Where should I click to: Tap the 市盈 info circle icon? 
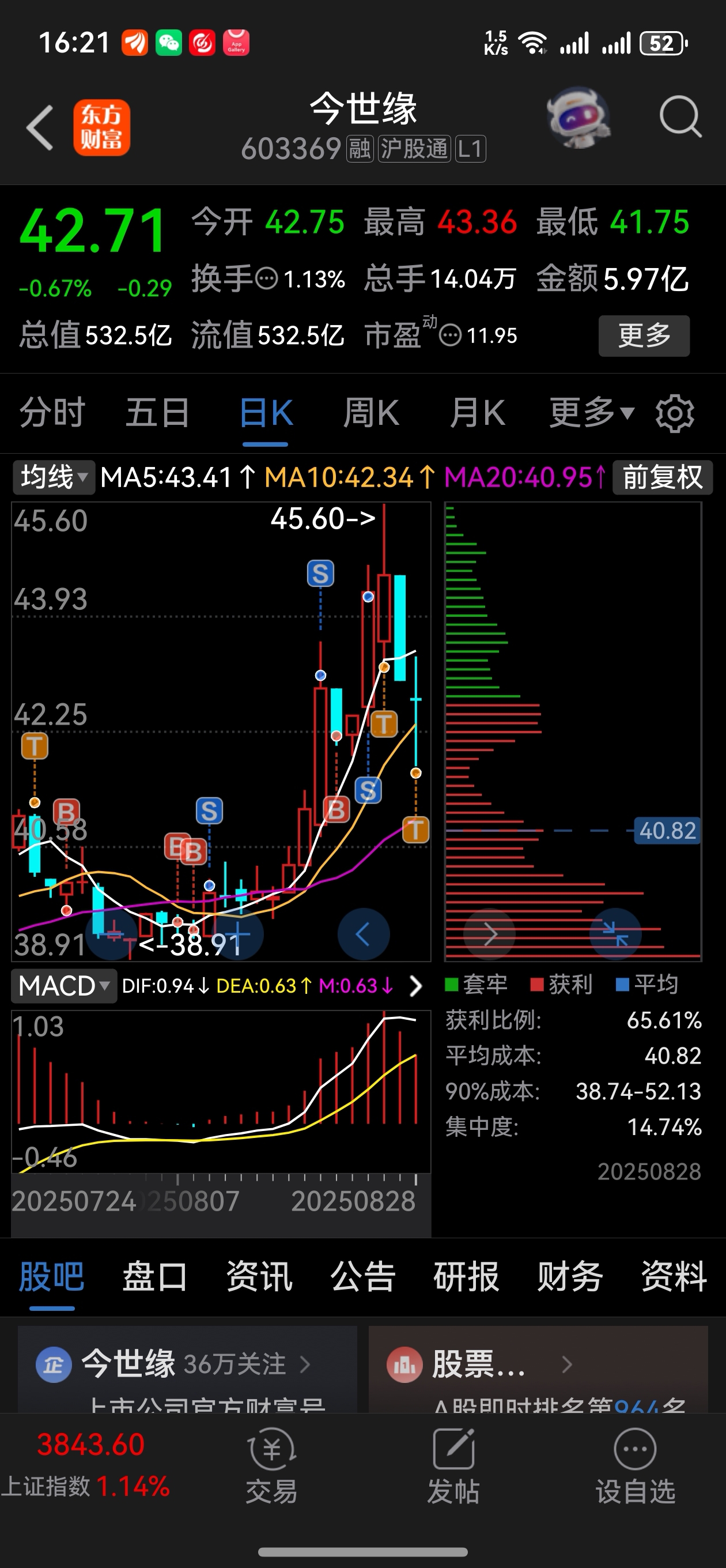click(x=451, y=335)
